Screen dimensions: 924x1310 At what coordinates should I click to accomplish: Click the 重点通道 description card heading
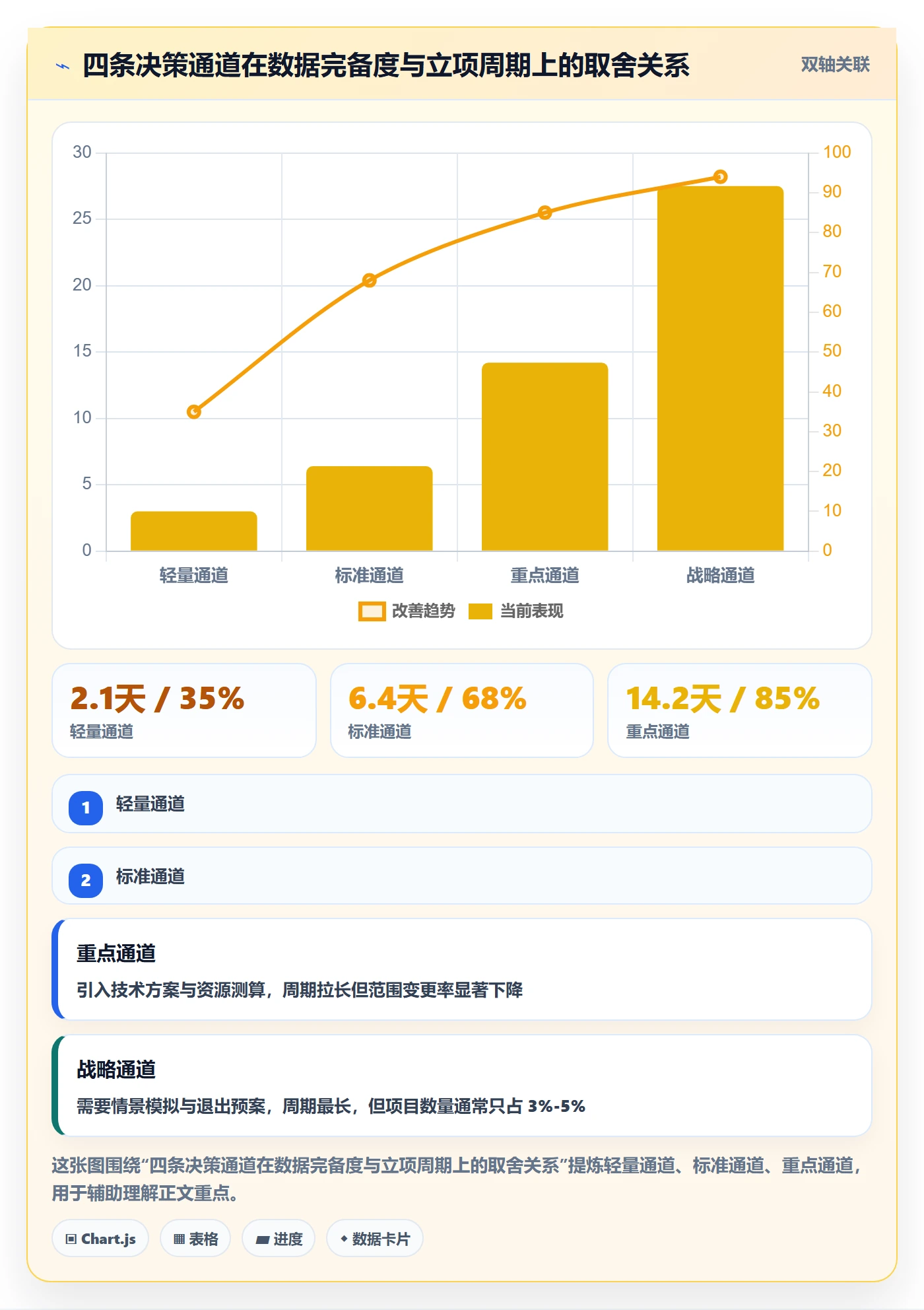pyautogui.click(x=116, y=953)
